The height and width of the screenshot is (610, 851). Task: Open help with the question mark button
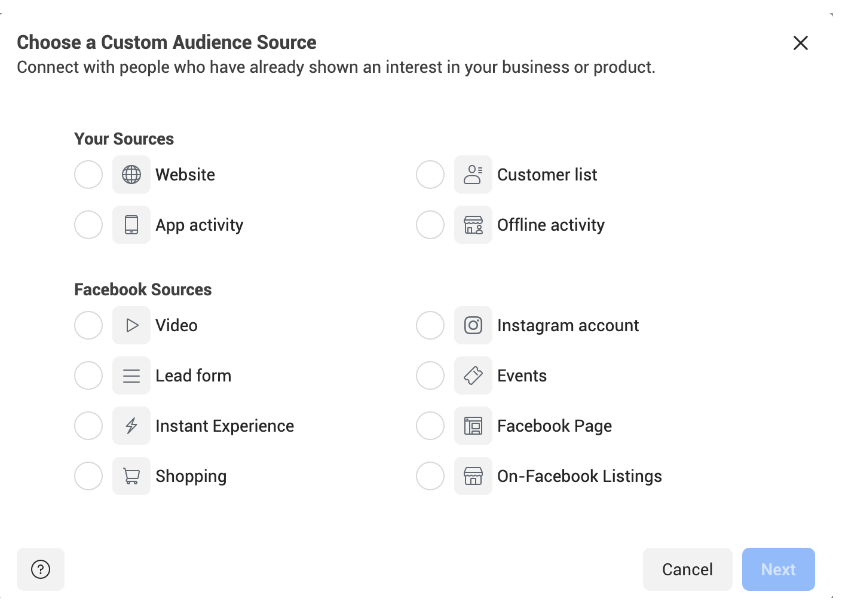pyautogui.click(x=41, y=569)
